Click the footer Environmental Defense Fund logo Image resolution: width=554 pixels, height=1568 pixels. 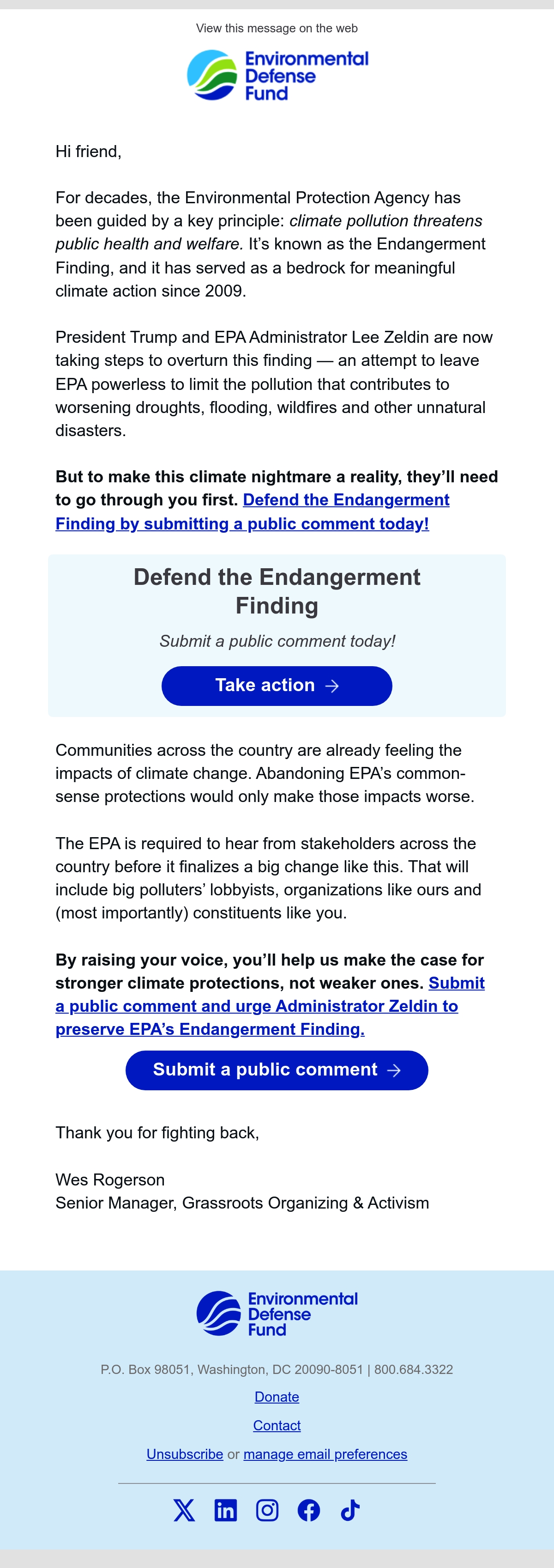[277, 1313]
